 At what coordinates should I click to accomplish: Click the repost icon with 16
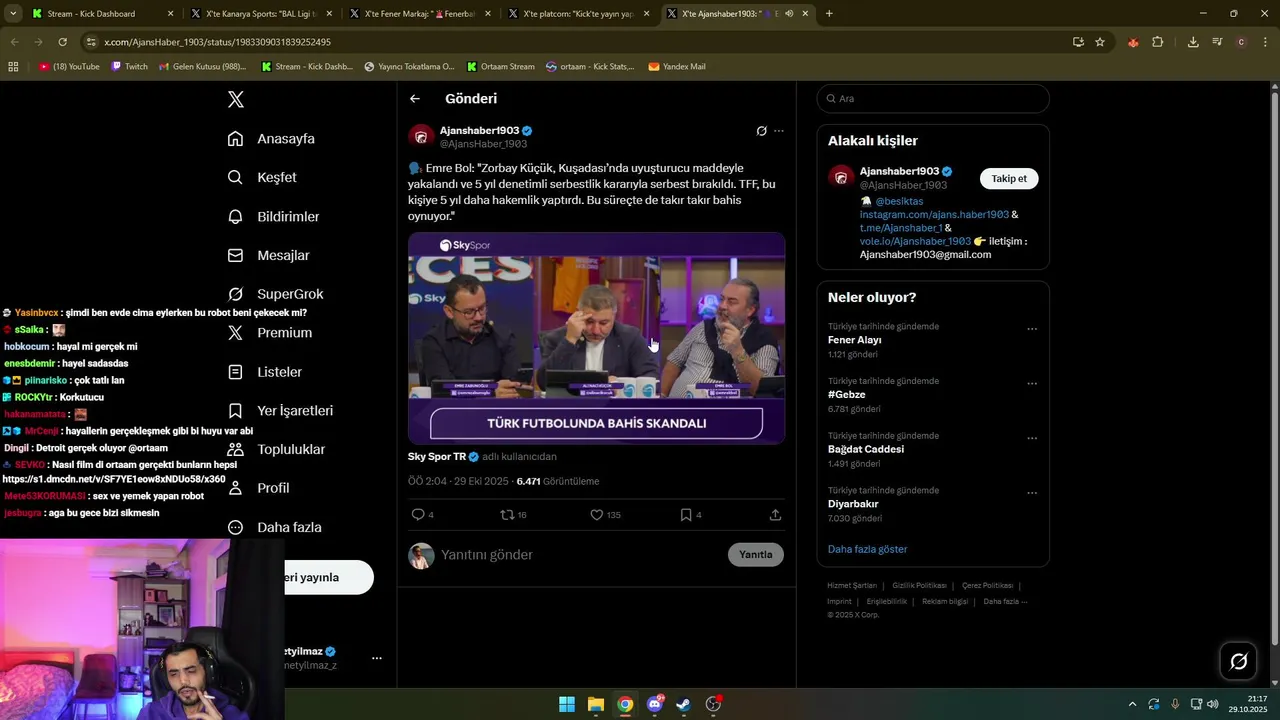507,515
